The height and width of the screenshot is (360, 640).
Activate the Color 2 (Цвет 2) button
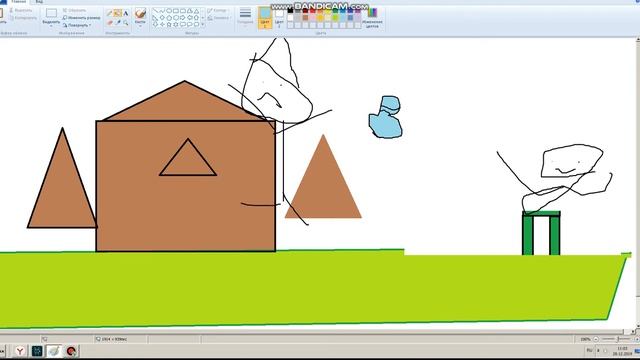point(279,18)
